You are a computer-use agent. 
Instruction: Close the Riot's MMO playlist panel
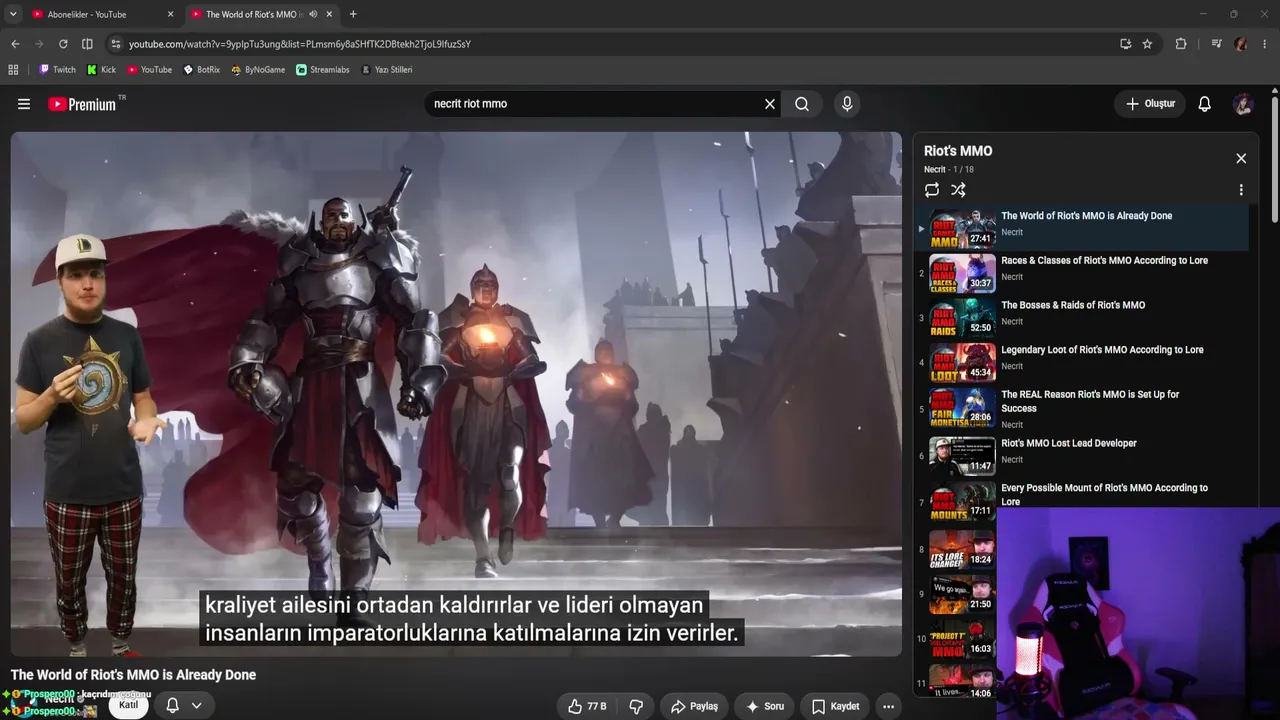pos(1241,158)
